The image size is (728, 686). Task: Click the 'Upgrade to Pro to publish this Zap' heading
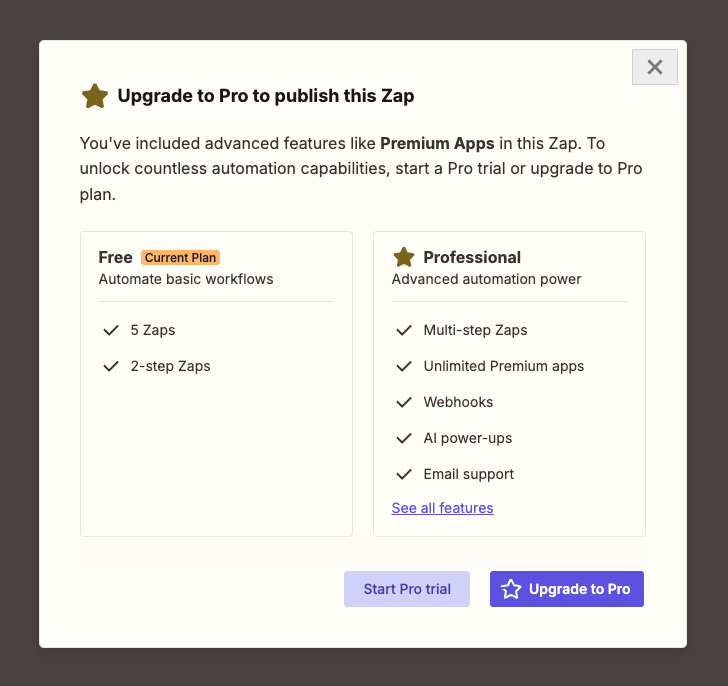click(265, 96)
